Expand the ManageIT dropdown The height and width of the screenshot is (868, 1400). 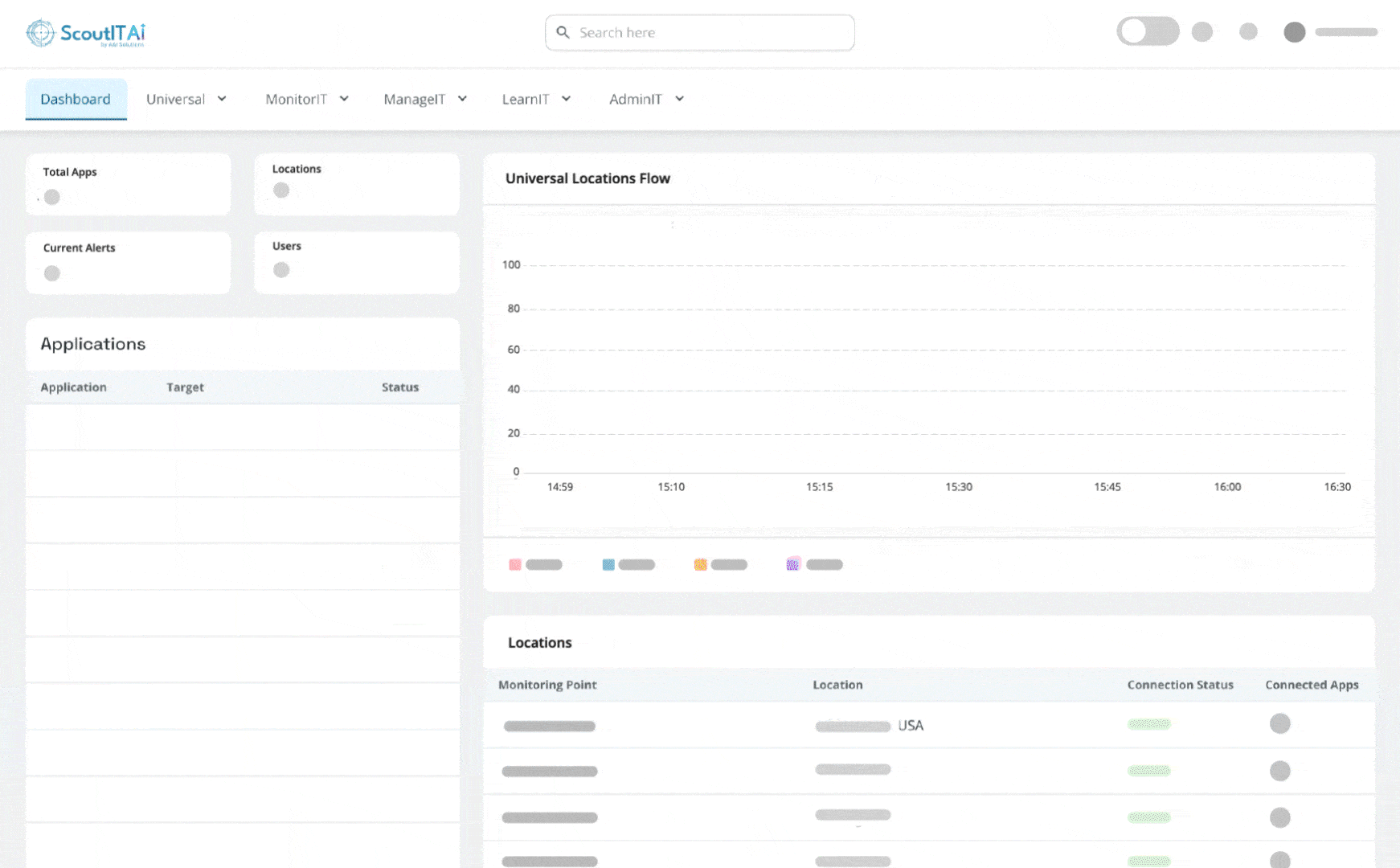pos(425,99)
